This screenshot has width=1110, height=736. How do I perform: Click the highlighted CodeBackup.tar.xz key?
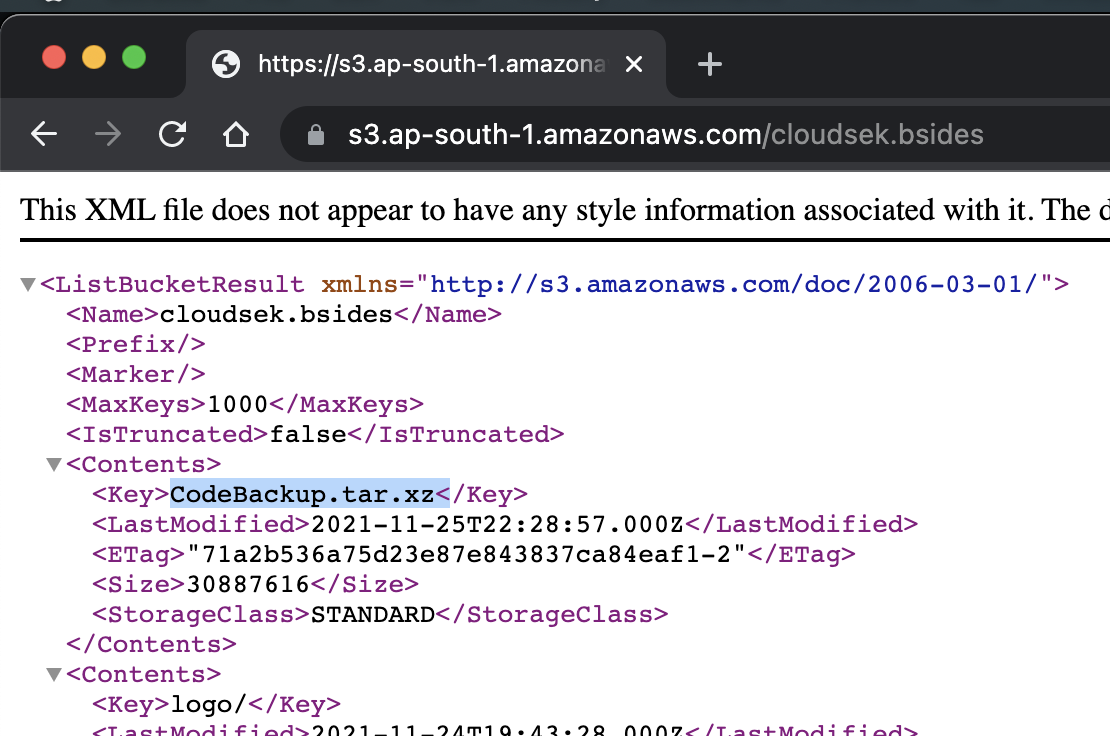point(302,494)
